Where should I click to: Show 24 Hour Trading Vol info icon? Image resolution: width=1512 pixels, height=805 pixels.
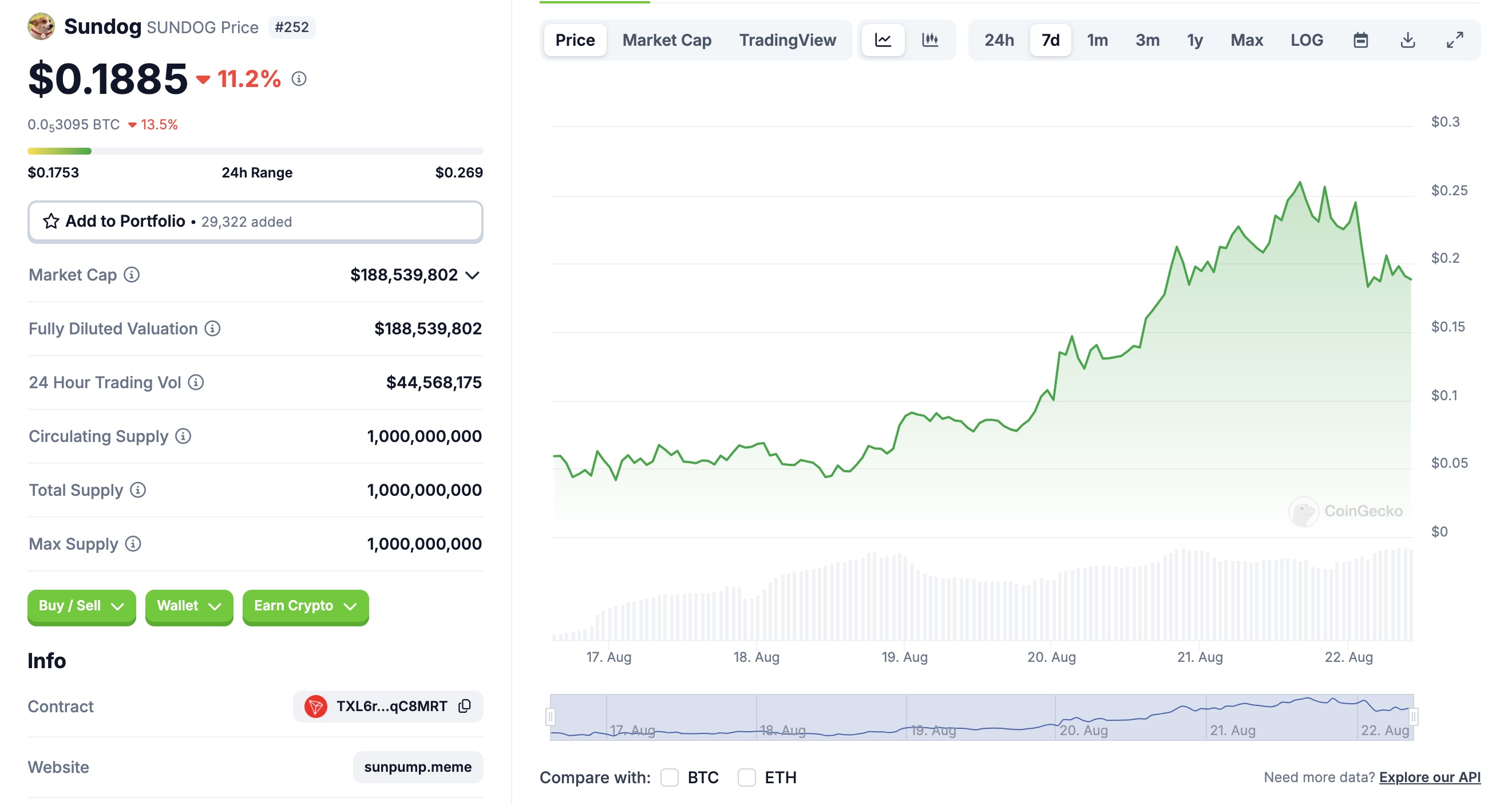(x=196, y=382)
